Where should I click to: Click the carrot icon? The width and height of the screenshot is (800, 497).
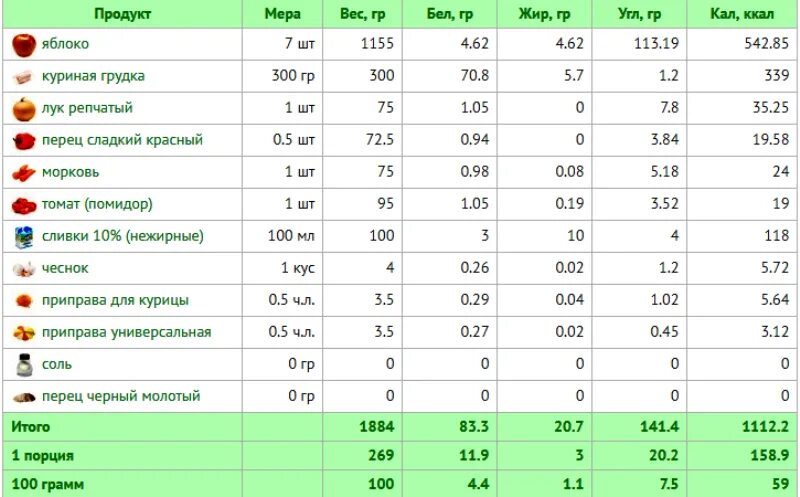click(23, 173)
